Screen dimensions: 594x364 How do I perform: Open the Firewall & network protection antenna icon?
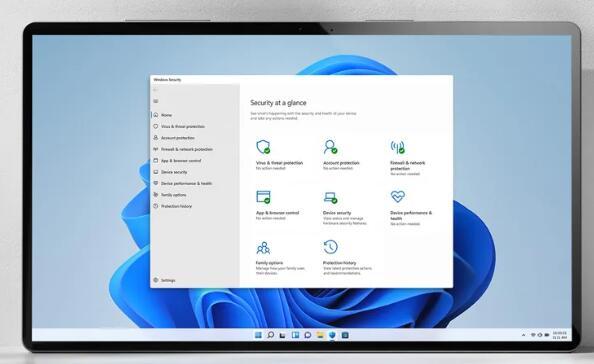398,147
